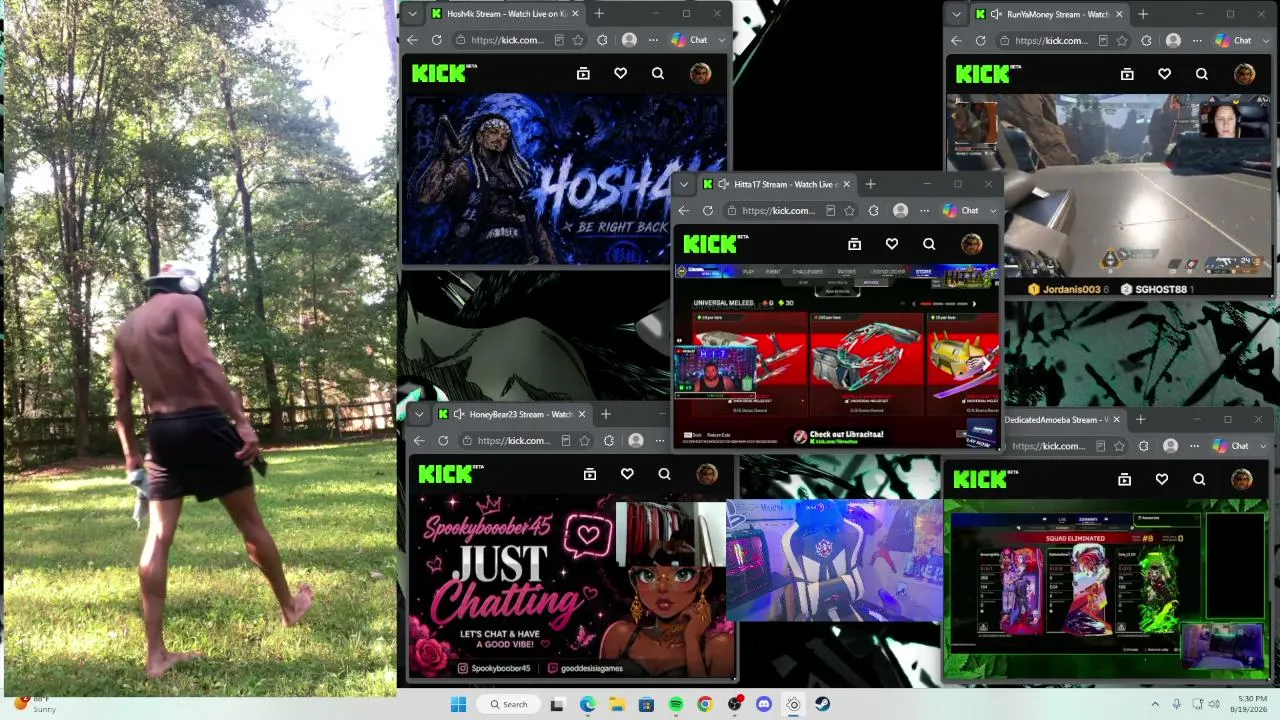The image size is (1280, 720).
Task: Open tab list dropdown in RunYaMoney window
Action: tap(956, 14)
